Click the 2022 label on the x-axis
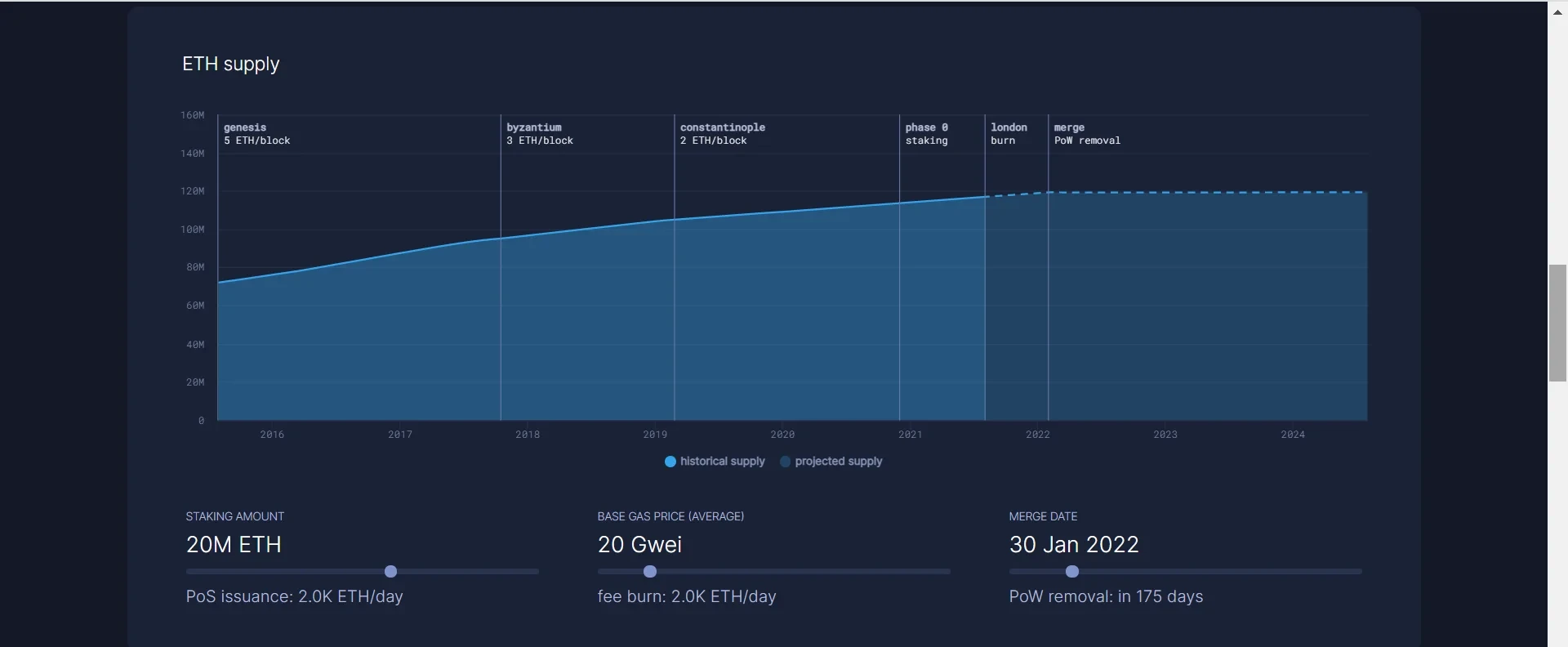 click(x=1037, y=435)
